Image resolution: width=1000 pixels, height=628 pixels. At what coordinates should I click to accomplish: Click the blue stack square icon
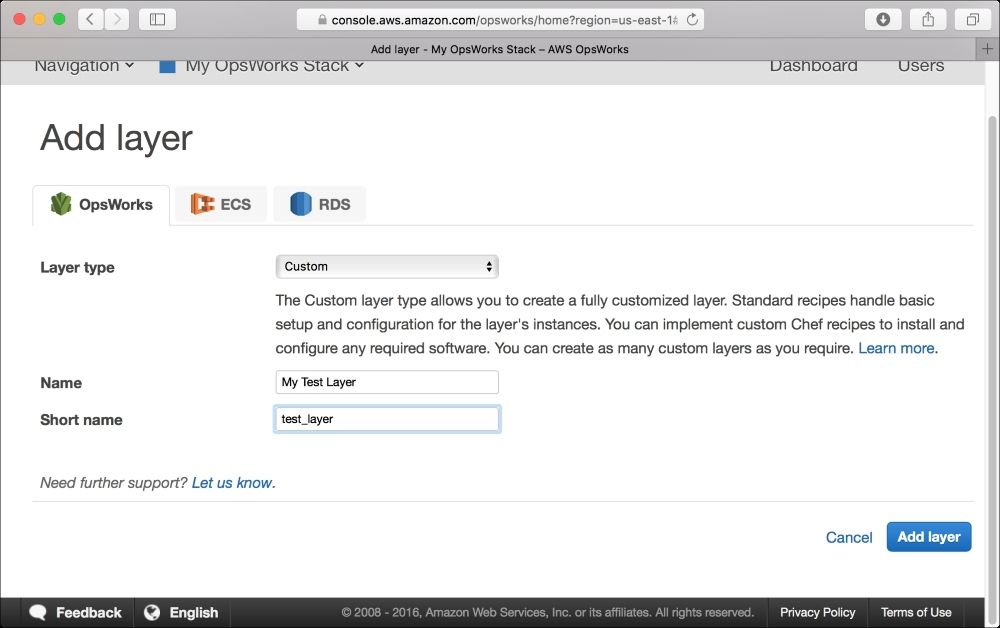[x=167, y=66]
